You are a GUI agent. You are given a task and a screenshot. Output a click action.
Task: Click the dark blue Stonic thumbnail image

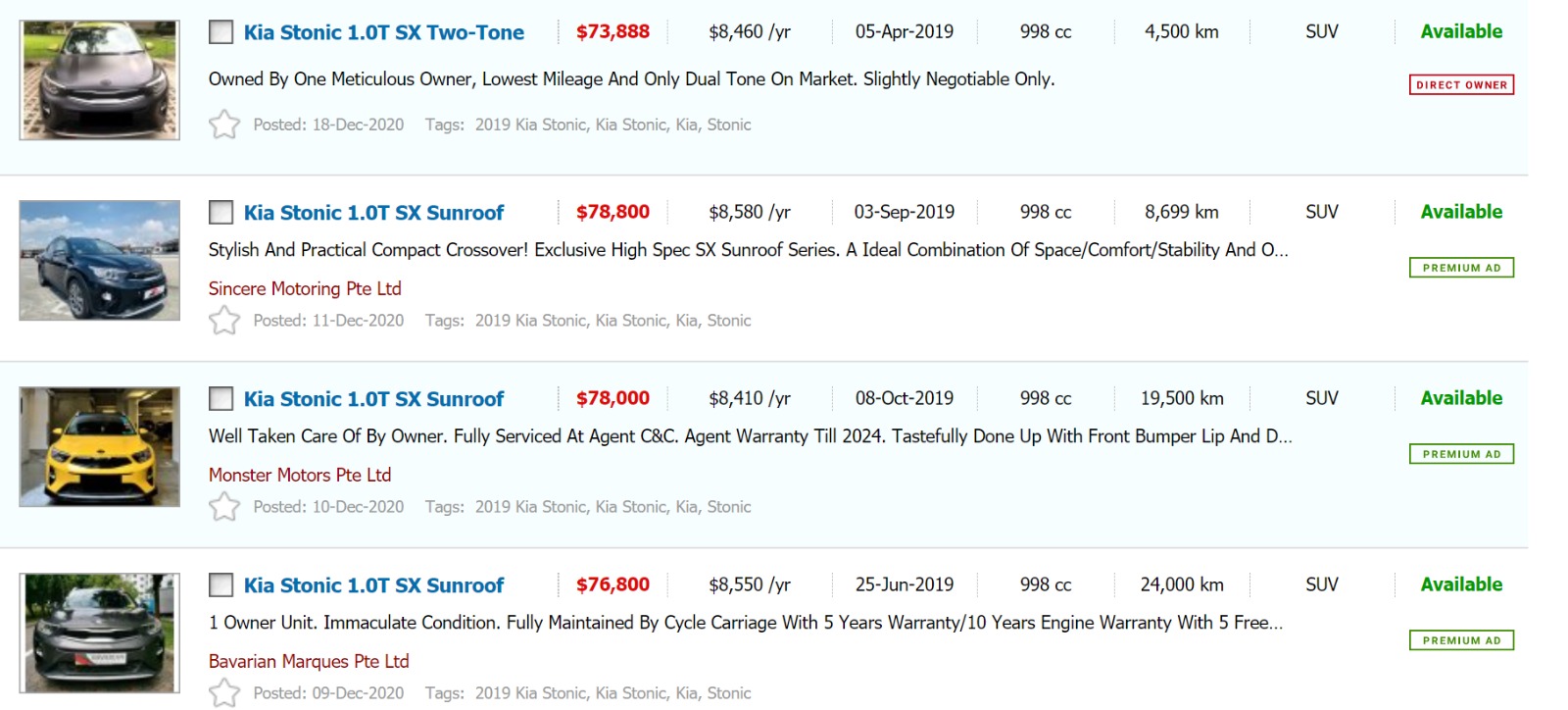pyautogui.click(x=100, y=261)
